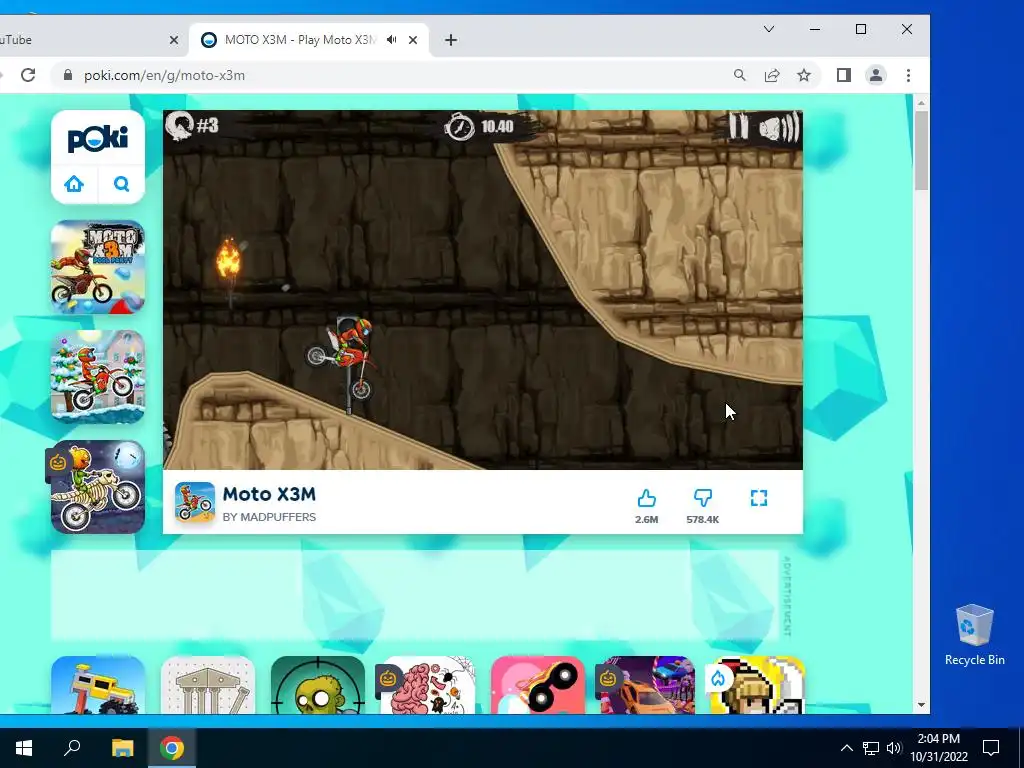Viewport: 1024px width, 768px height.
Task: Open the pink car drawing game tile
Action: [537, 685]
